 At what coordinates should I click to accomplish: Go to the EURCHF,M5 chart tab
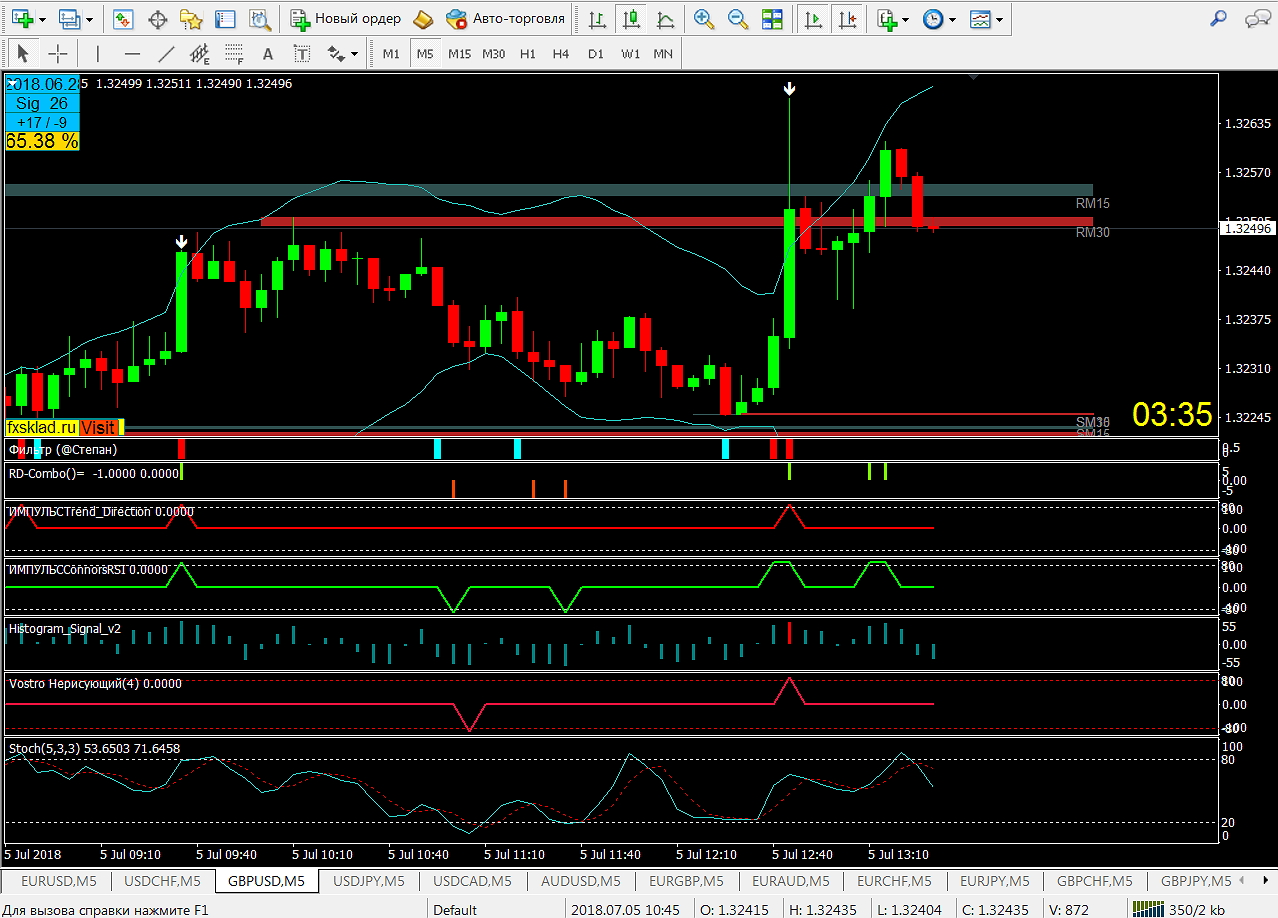[894, 881]
